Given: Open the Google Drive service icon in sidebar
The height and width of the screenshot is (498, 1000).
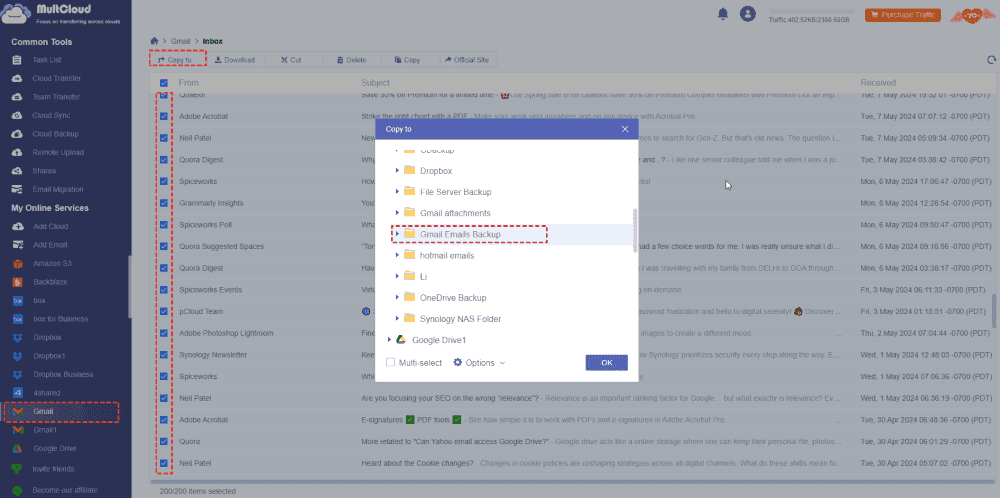Looking at the screenshot, I should coord(18,449).
